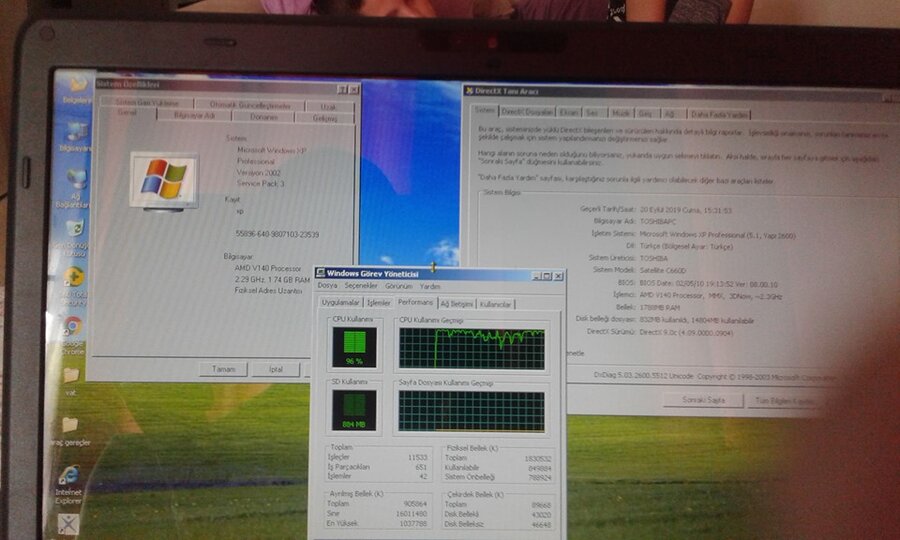
Task: Switch to the Müzik tab
Action: (619, 114)
